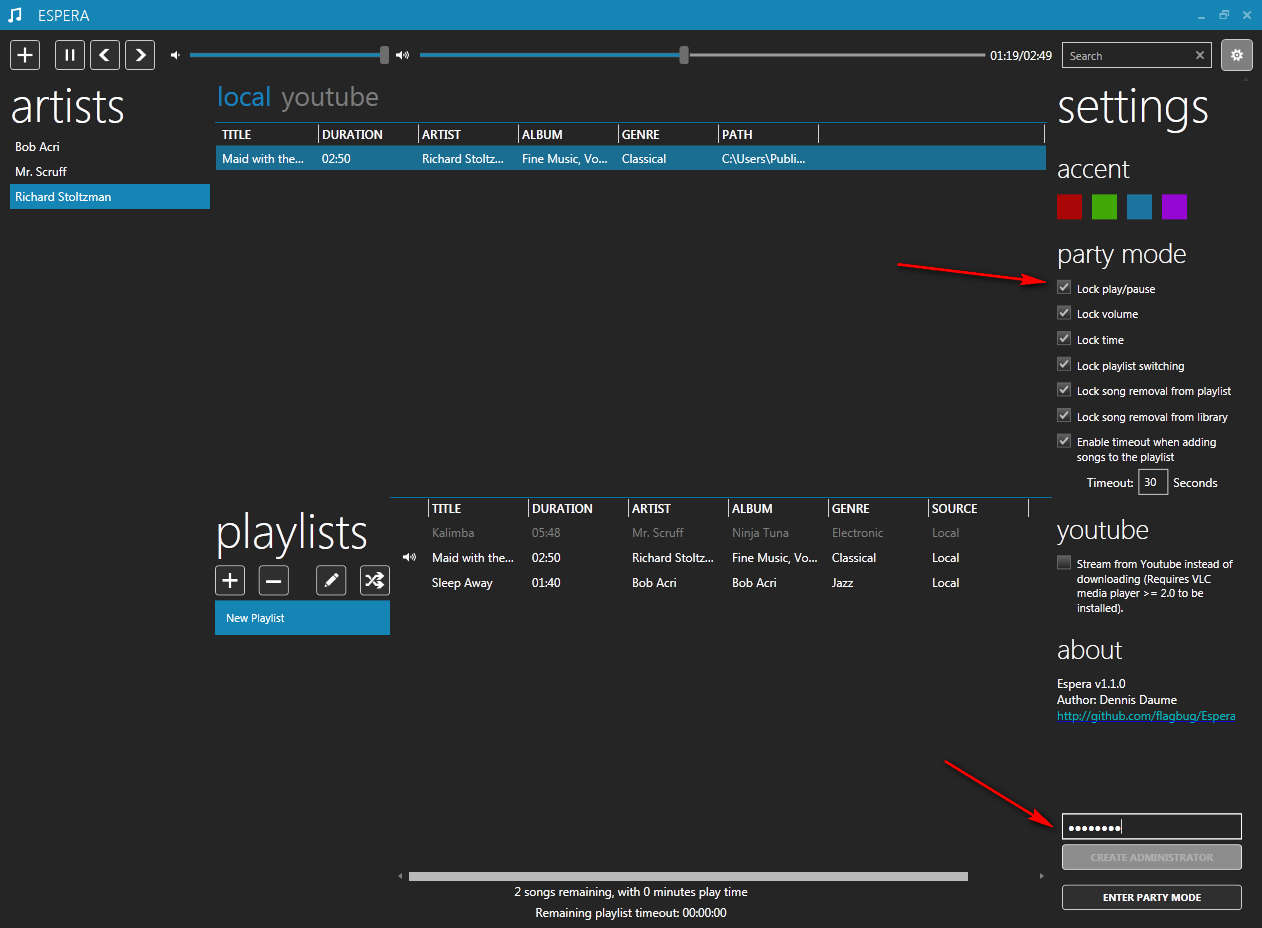The width and height of the screenshot is (1262, 928).
Task: Click Enter Party Mode button
Action: coord(1151,897)
